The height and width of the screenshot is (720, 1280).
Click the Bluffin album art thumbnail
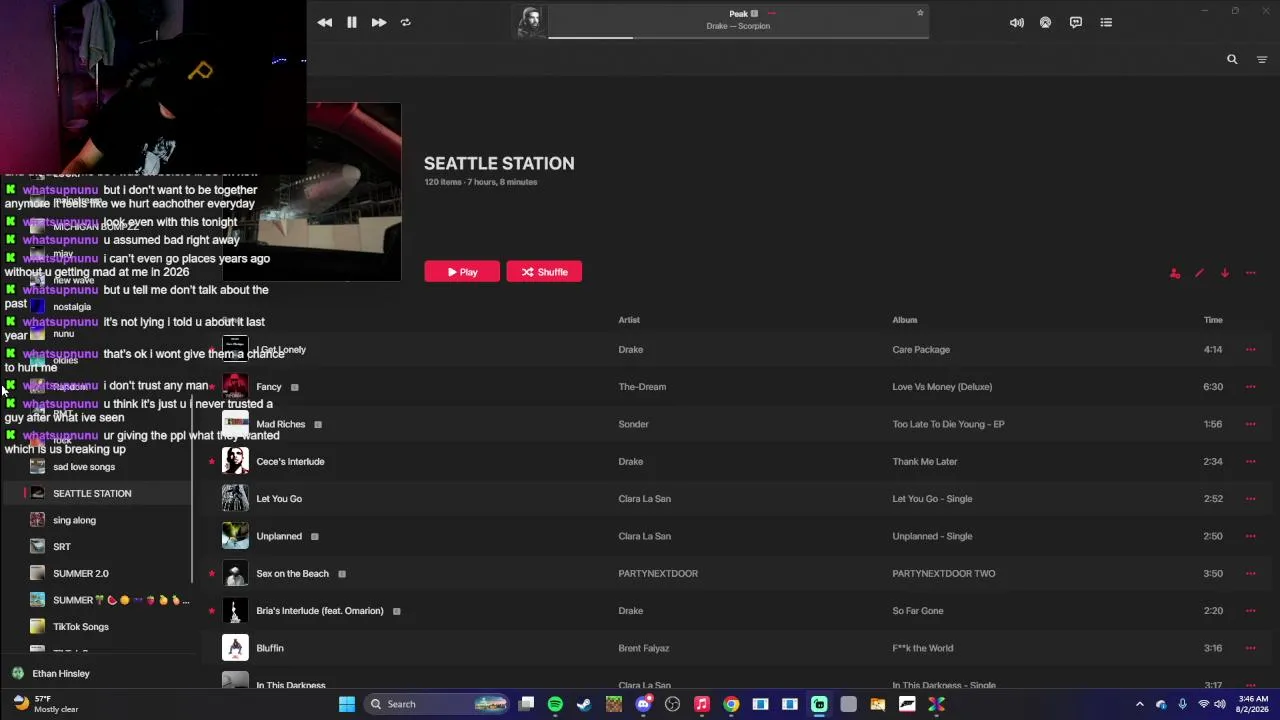point(235,648)
